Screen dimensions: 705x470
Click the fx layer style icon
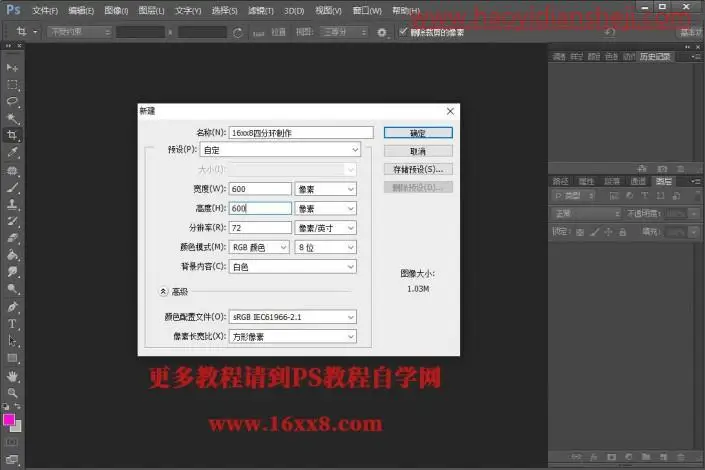[x=593, y=457]
